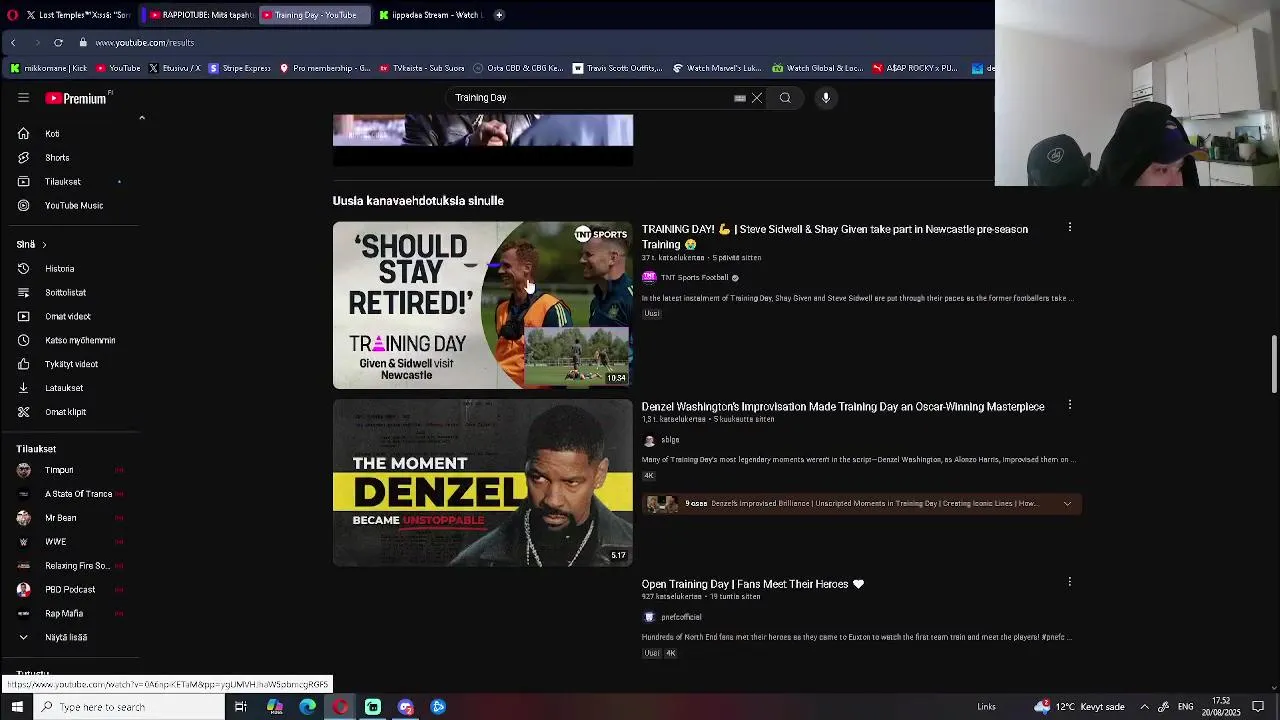The image size is (1280, 720).
Task: Open the YouTube hamburger guide menu
Action: (23, 98)
